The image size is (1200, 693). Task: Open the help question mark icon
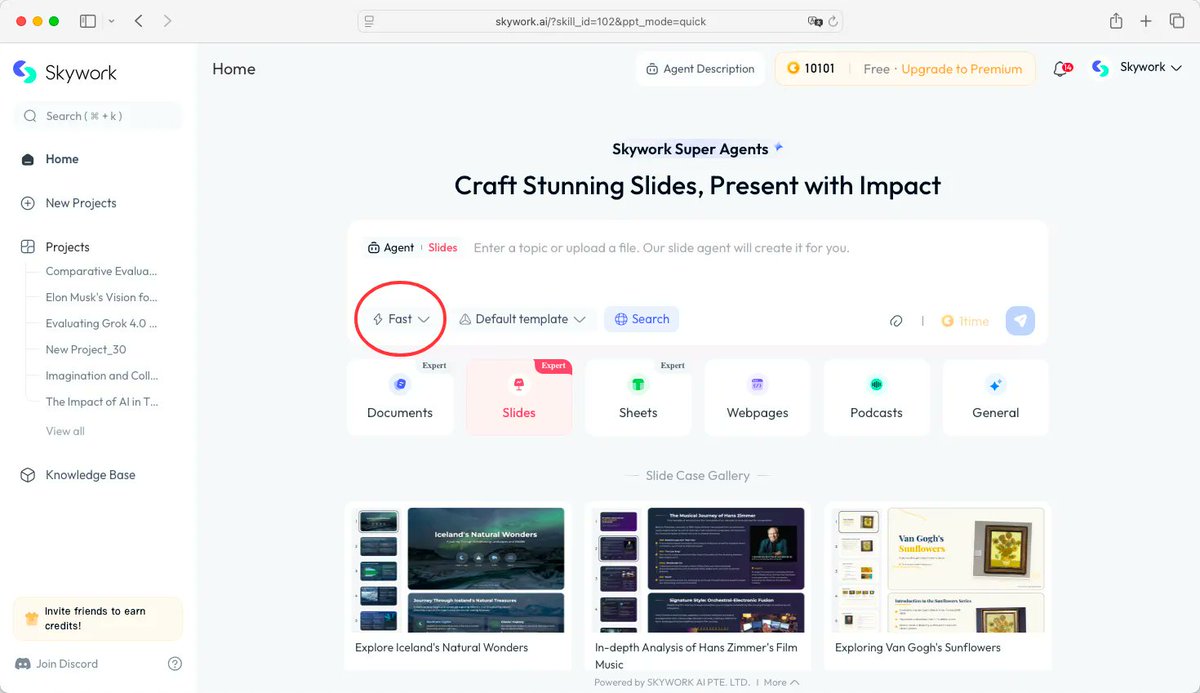(175, 664)
